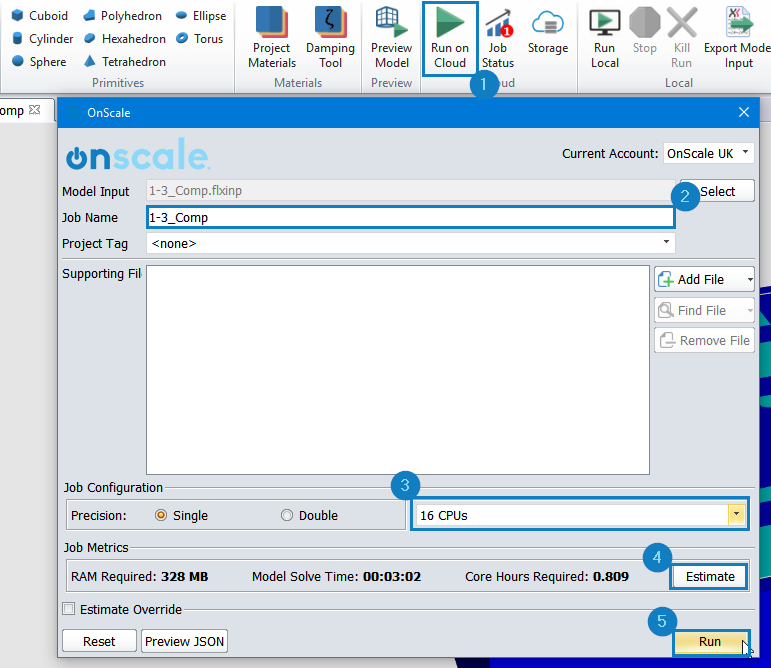The image size is (771, 668).
Task: Launch Preview Model
Action: [x=391, y=37]
